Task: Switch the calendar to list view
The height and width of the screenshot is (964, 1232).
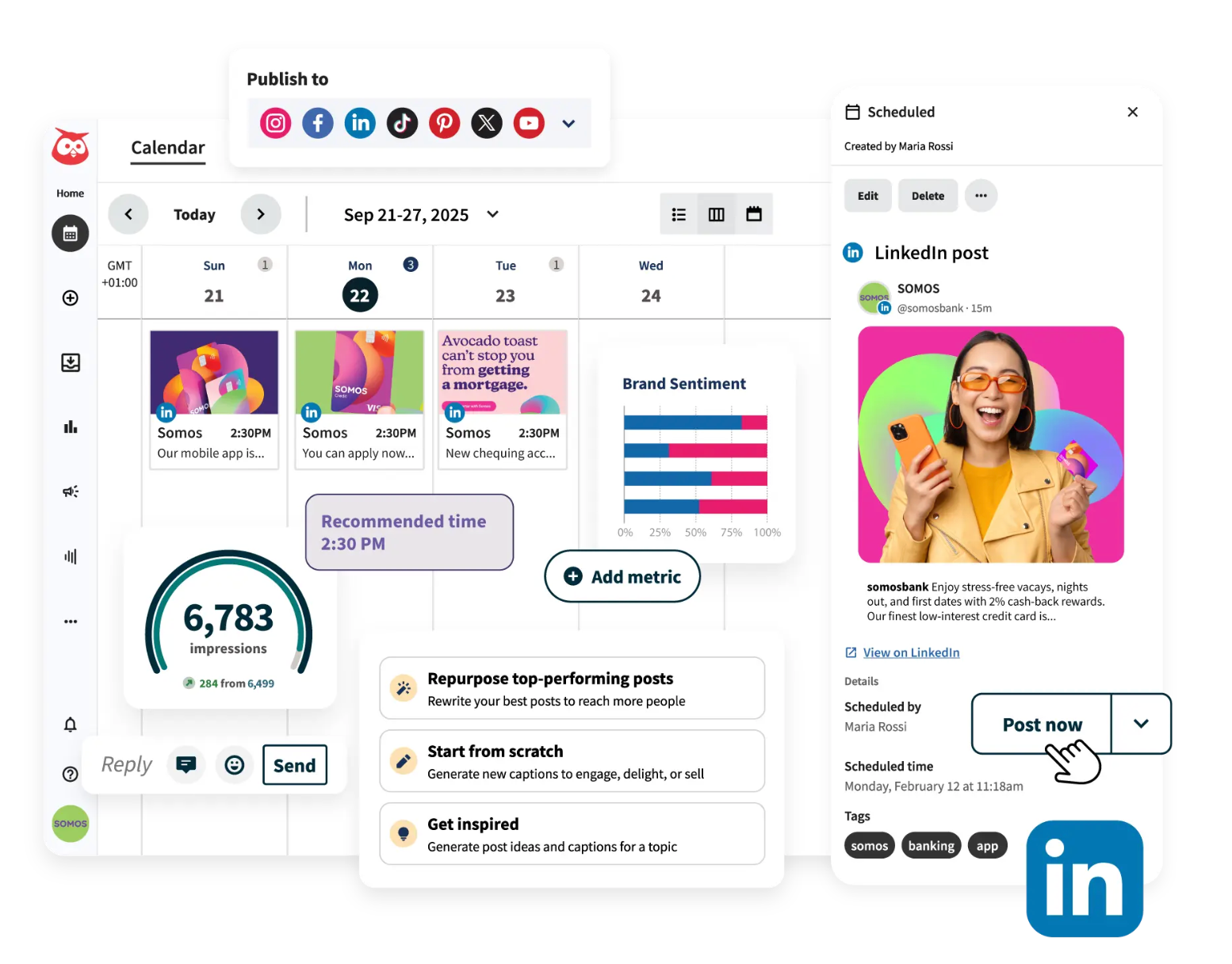Action: point(678,214)
